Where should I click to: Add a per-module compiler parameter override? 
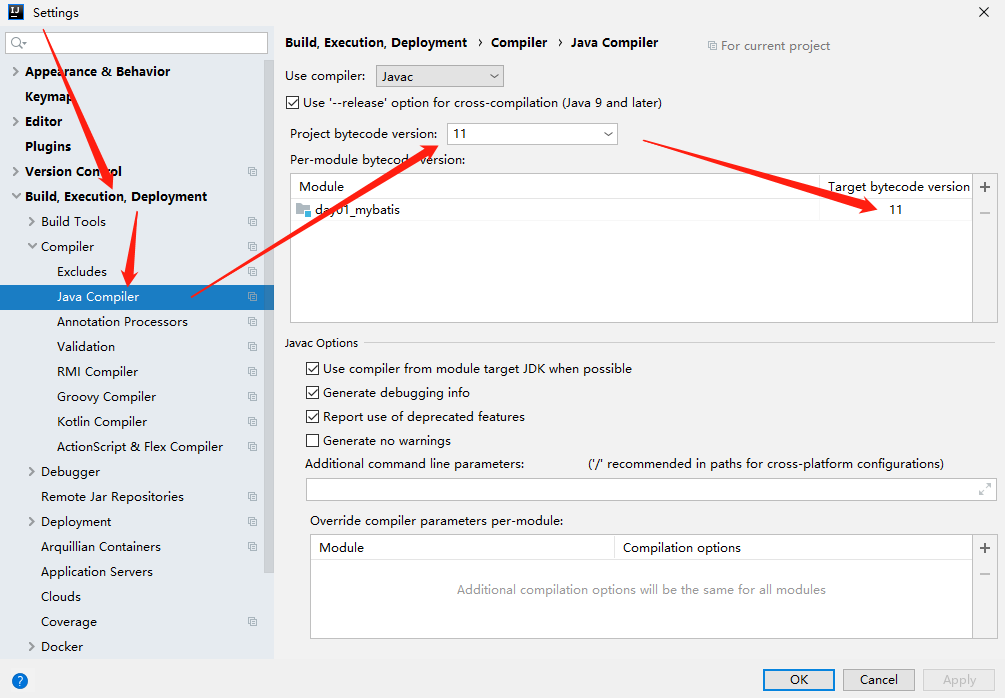pyautogui.click(x=985, y=548)
